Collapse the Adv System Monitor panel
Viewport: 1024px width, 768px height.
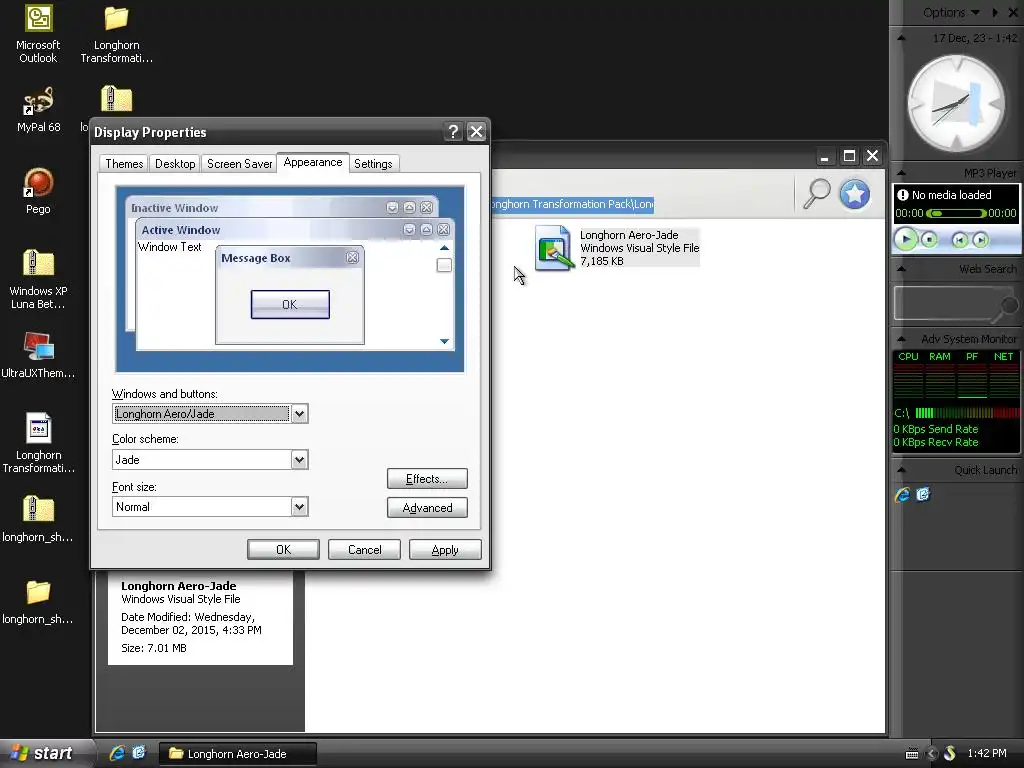coord(901,339)
